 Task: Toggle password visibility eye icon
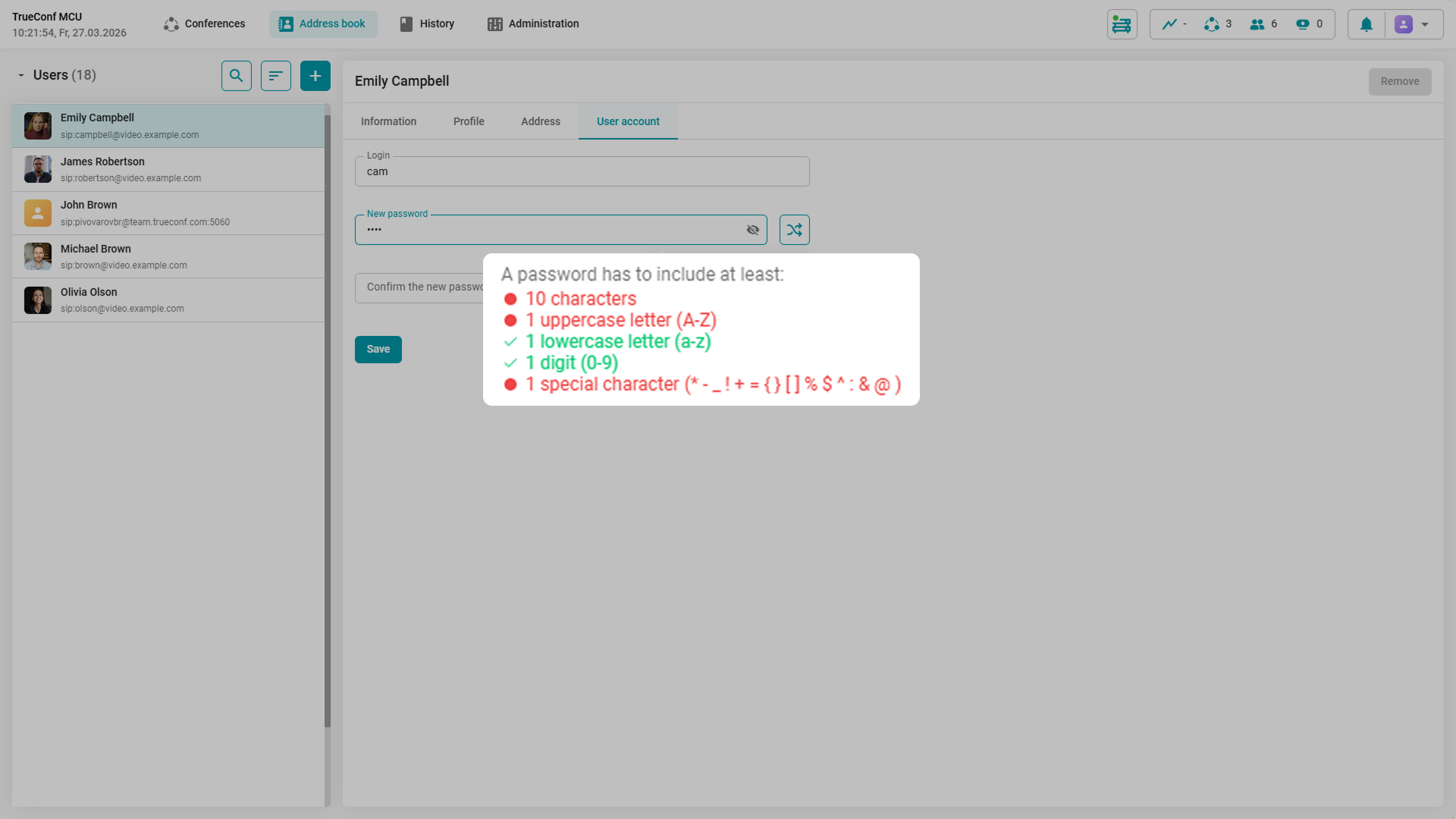[752, 230]
